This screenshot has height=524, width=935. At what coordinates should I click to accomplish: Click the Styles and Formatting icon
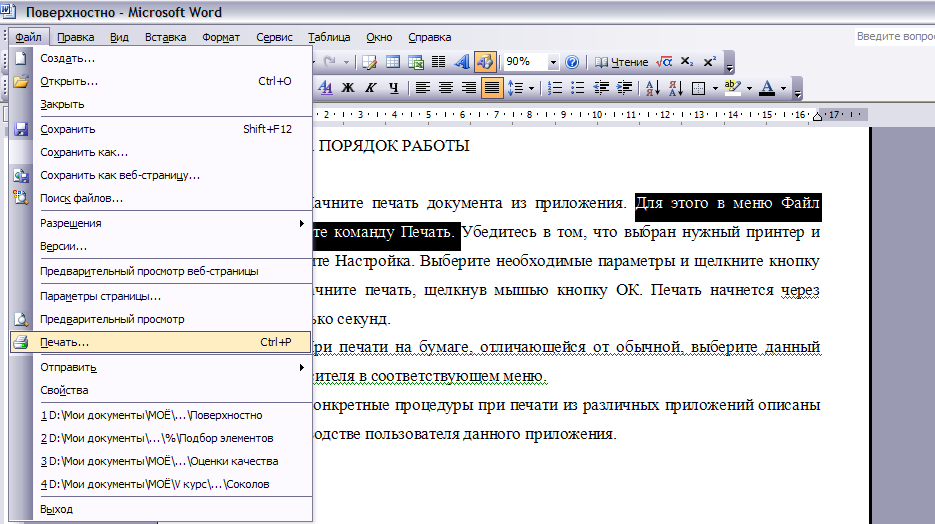tap(325, 88)
